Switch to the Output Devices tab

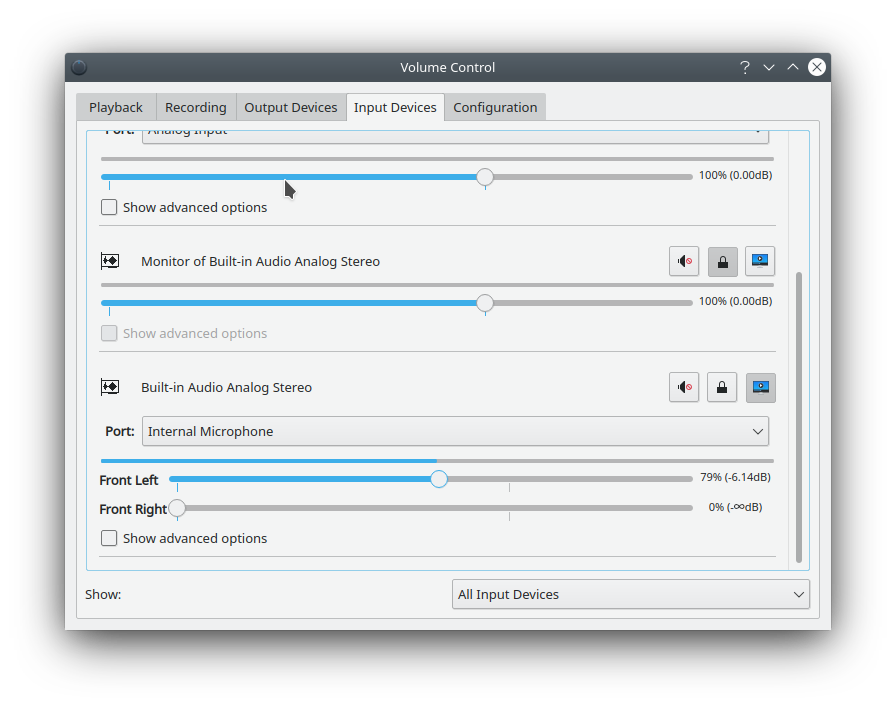click(291, 107)
